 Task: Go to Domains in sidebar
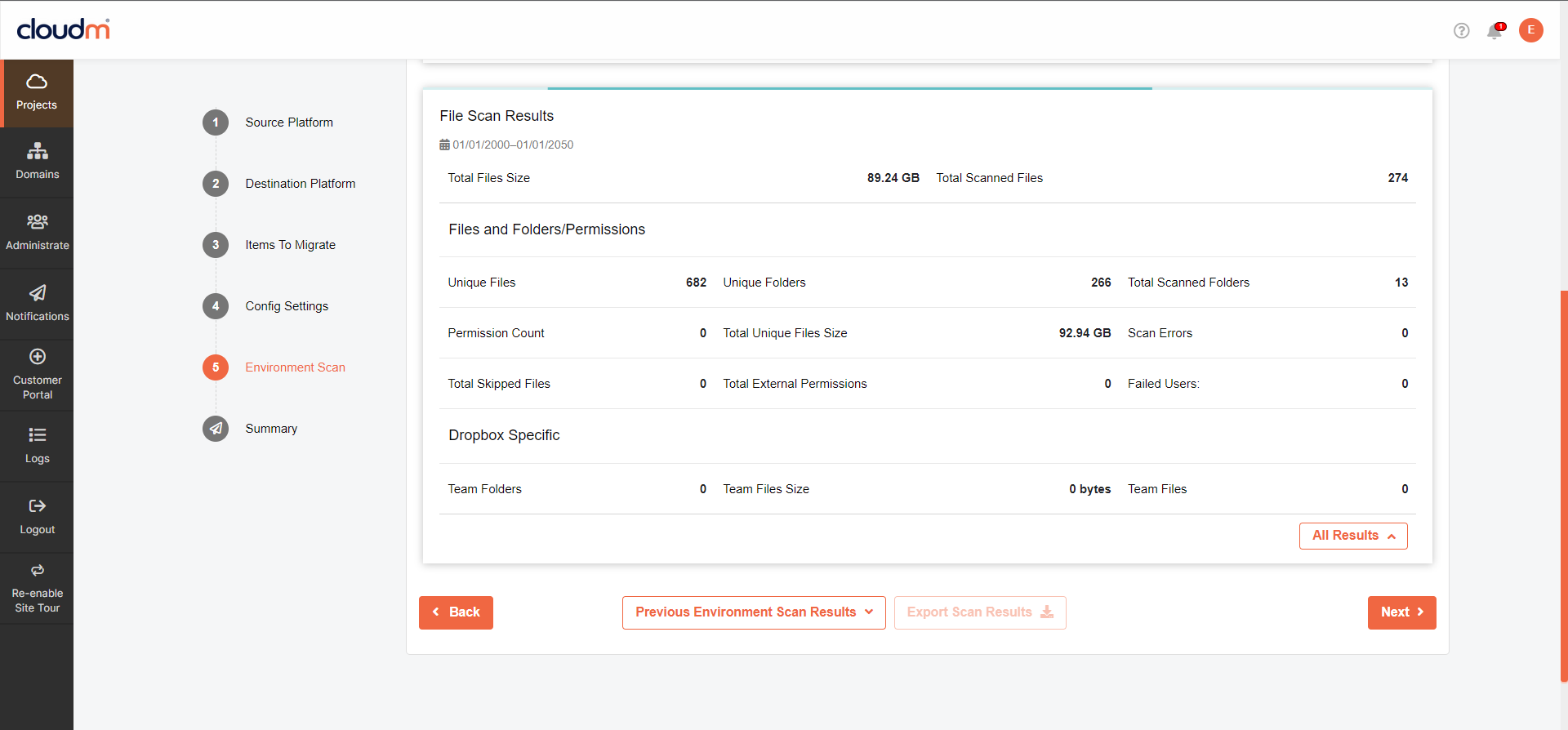tap(37, 162)
